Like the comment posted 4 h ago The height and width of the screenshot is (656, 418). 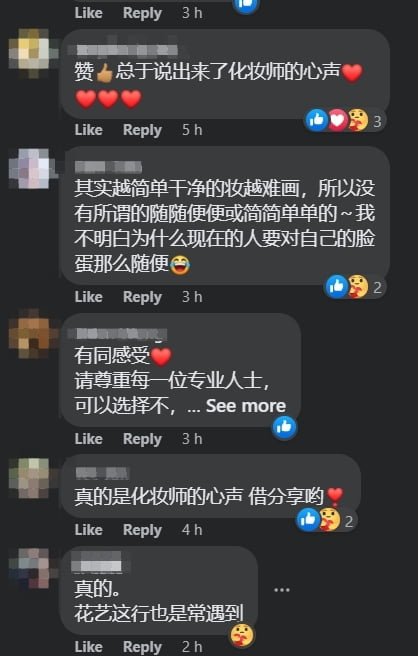[88, 530]
